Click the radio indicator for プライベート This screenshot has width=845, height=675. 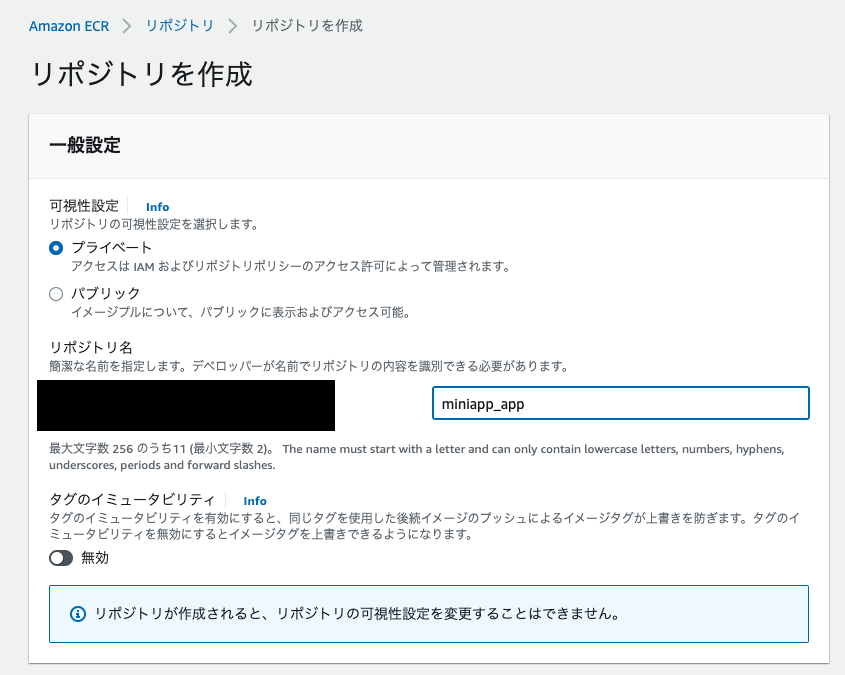pyautogui.click(x=56, y=247)
